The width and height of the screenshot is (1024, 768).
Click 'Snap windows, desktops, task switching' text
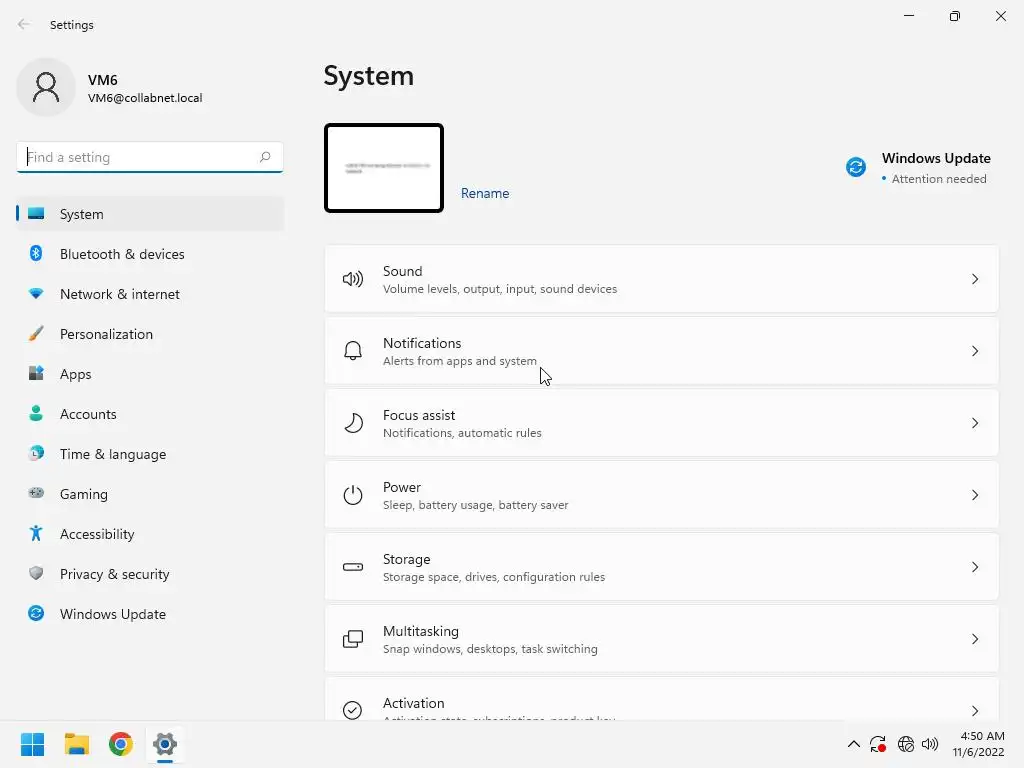coord(490,648)
